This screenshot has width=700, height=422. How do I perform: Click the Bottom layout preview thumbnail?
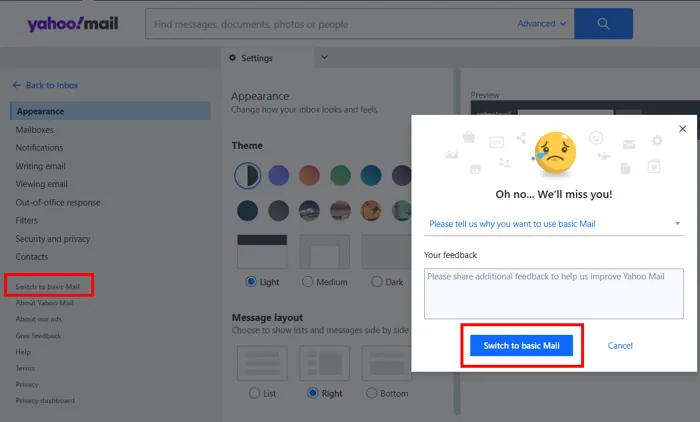pos(387,363)
